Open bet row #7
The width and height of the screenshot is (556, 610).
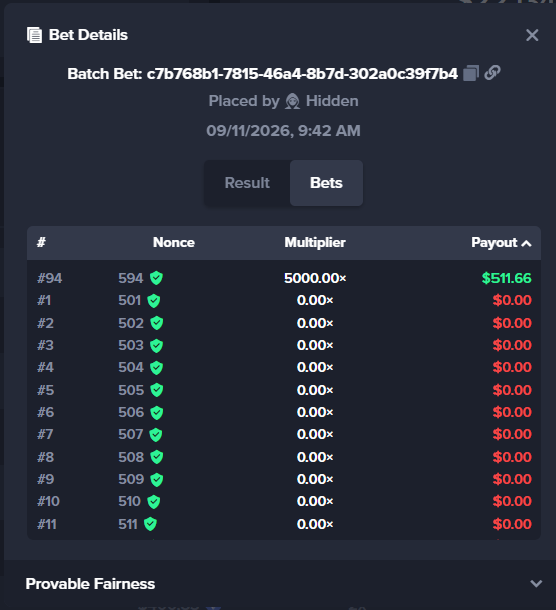tap(284, 434)
